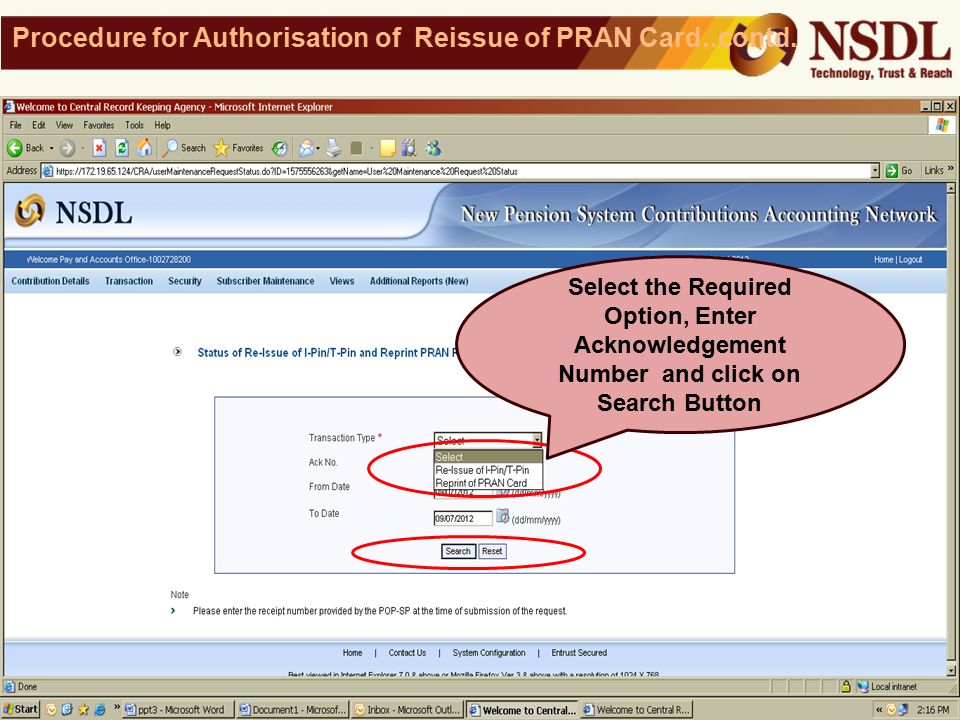960x720 pixels.
Task: Click the page vertical scrollbar down arrow
Action: click(x=951, y=670)
